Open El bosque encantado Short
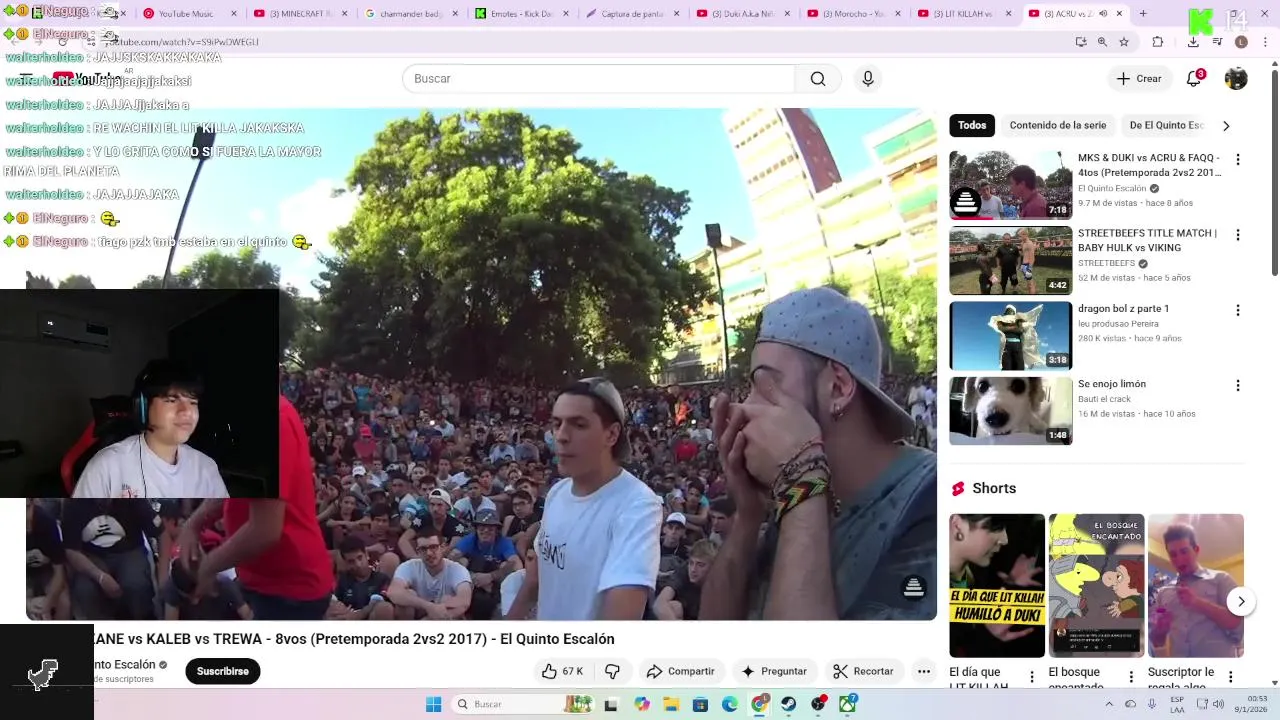1280x720 pixels. (1096, 586)
